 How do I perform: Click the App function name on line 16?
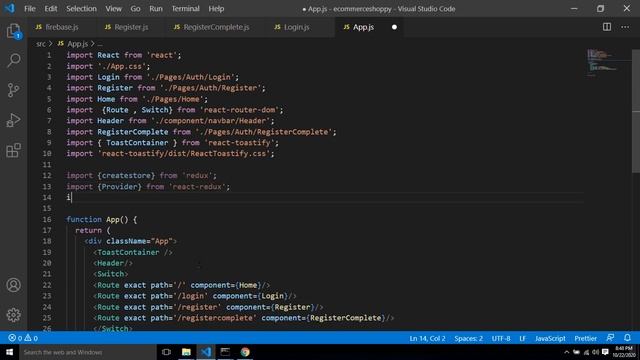(x=113, y=220)
